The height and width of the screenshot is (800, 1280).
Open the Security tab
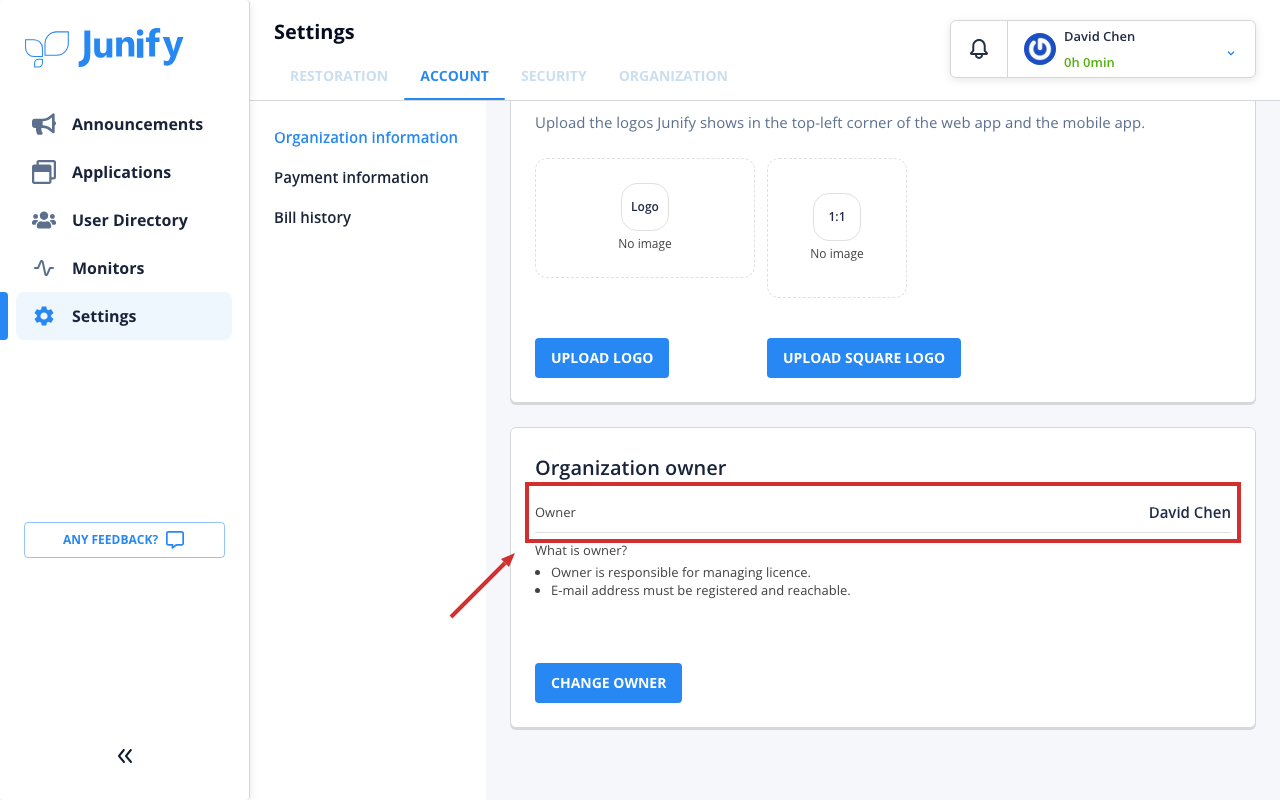pyautogui.click(x=554, y=76)
